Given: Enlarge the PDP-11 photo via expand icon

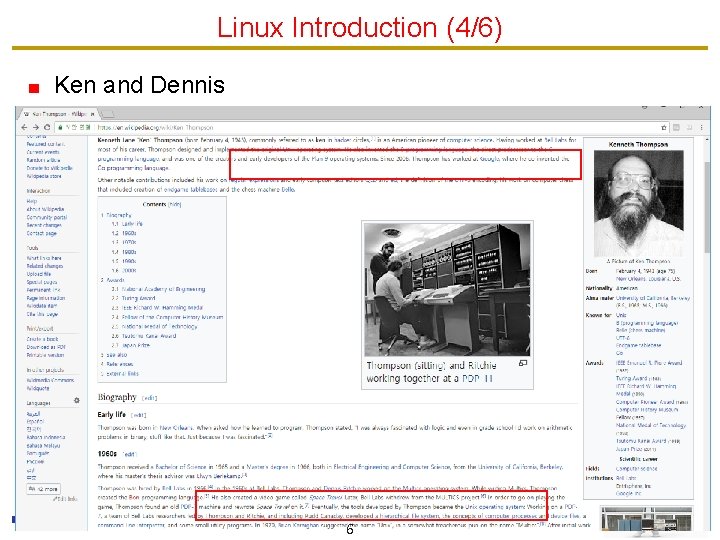Looking at the screenshot, I should click(523, 363).
